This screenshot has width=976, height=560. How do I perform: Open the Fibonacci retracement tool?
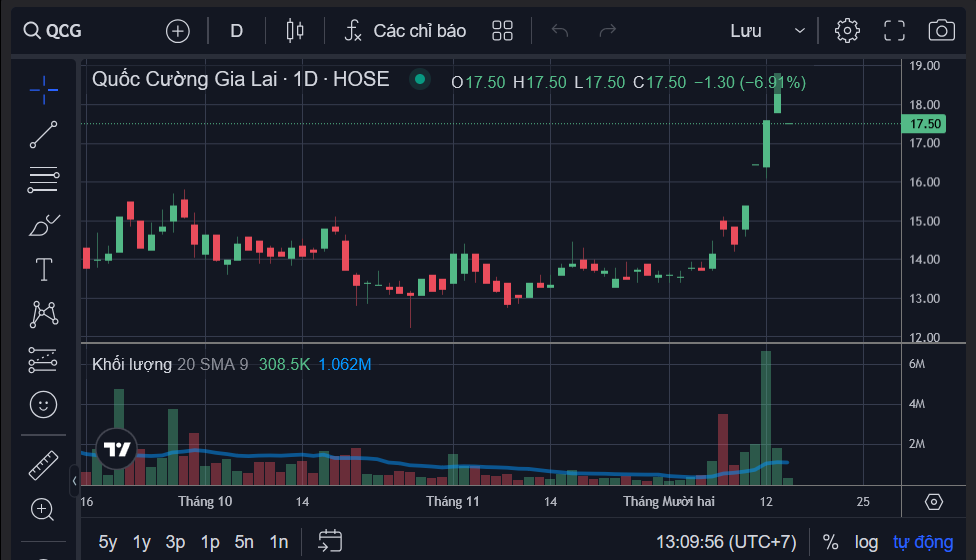[x=43, y=180]
